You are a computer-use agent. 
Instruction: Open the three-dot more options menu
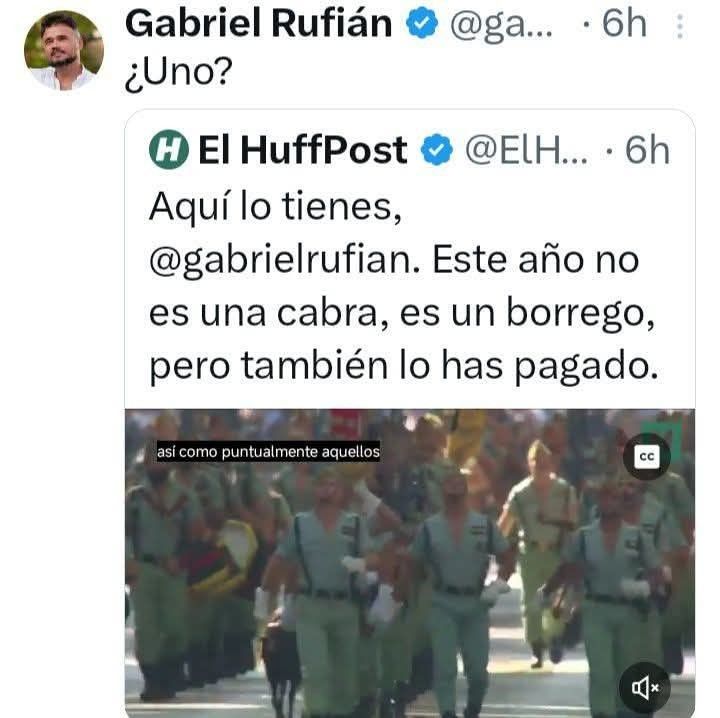680,26
